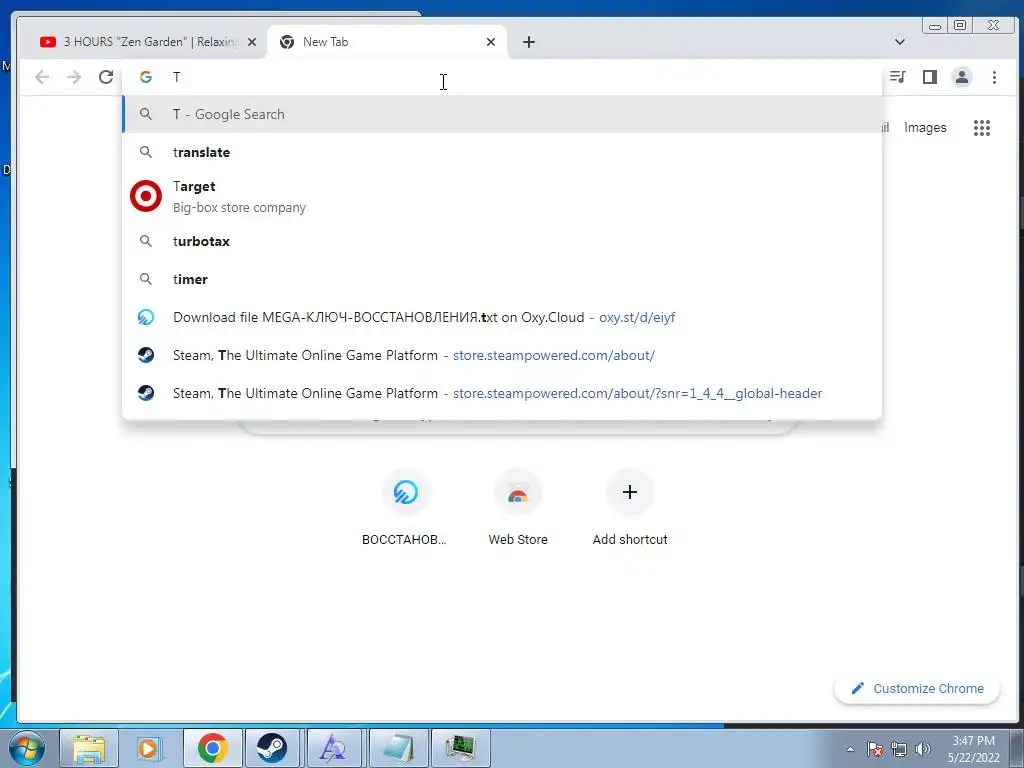Open the fonts app taskbar icon
Image resolution: width=1024 pixels, height=768 pixels.
pos(333,748)
